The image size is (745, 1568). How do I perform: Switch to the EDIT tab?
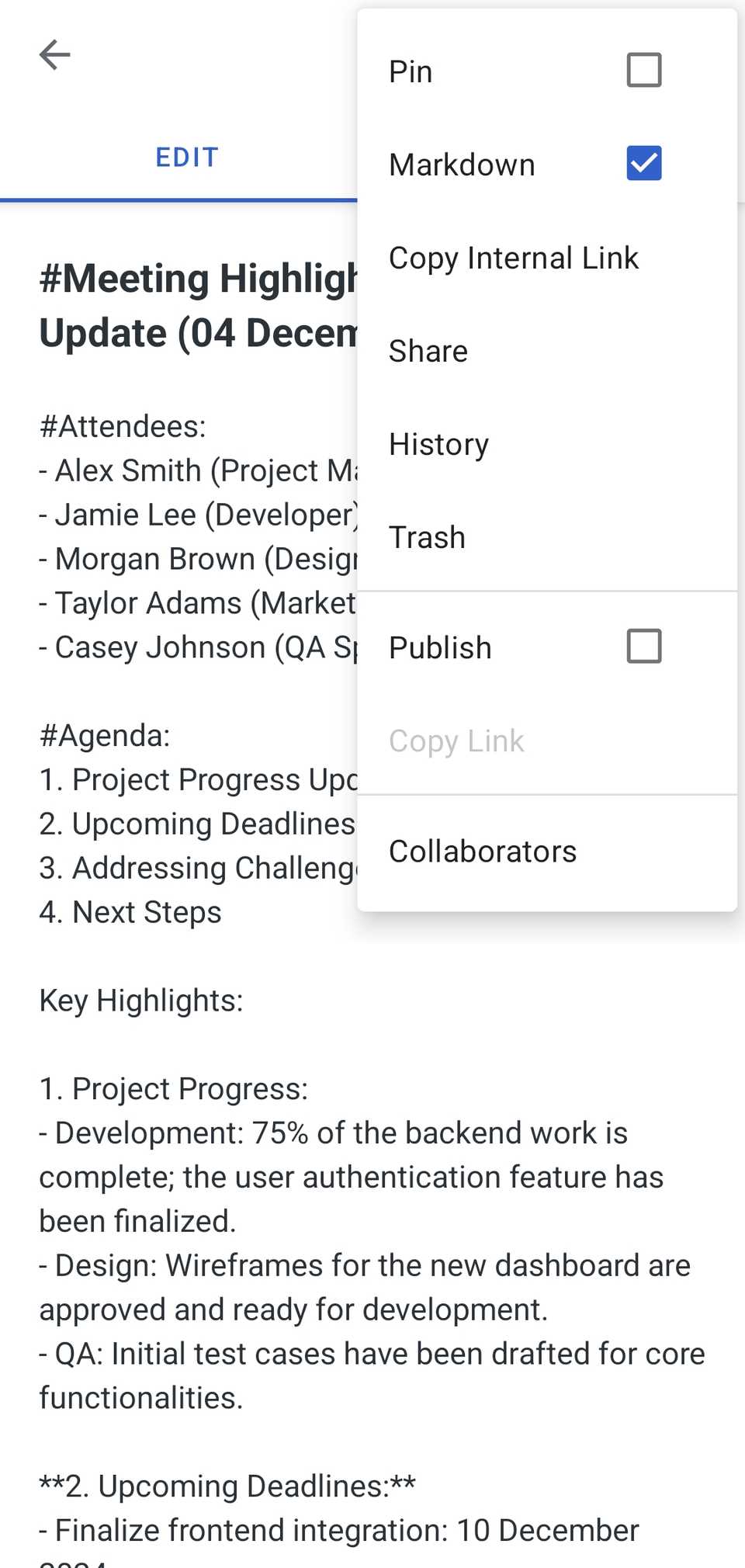click(186, 158)
